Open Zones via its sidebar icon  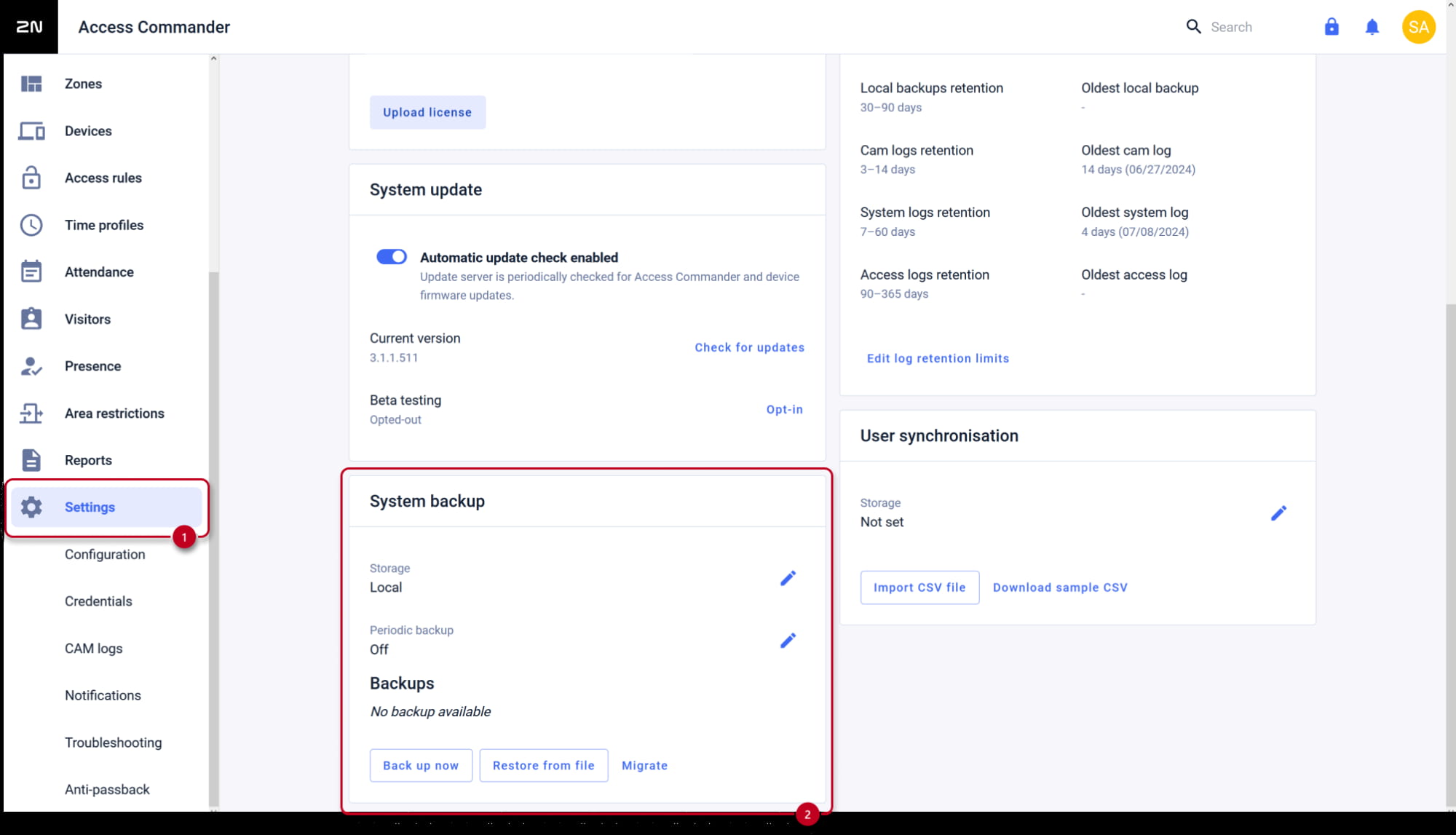click(31, 84)
